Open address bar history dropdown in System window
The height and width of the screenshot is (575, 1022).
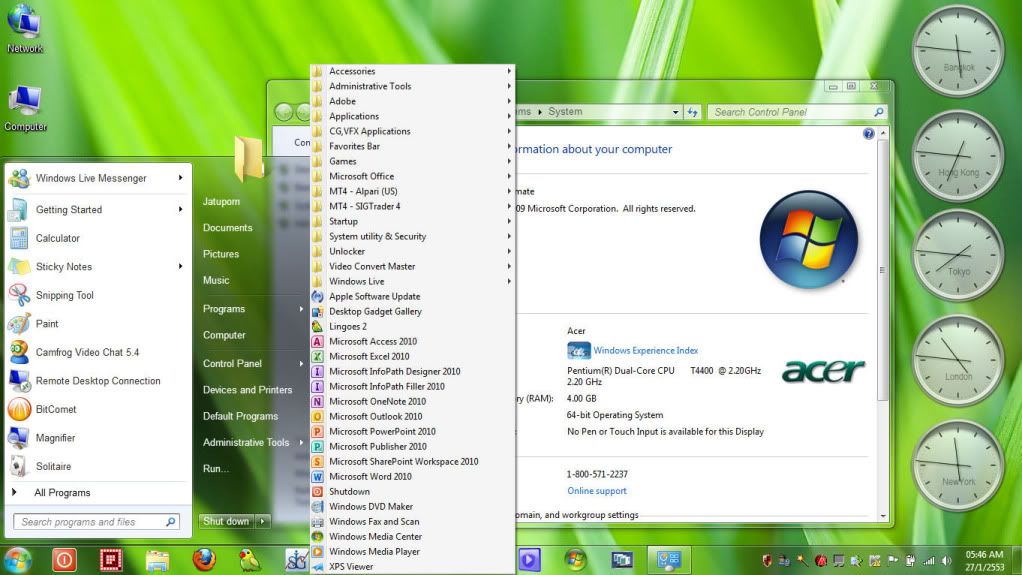point(675,112)
